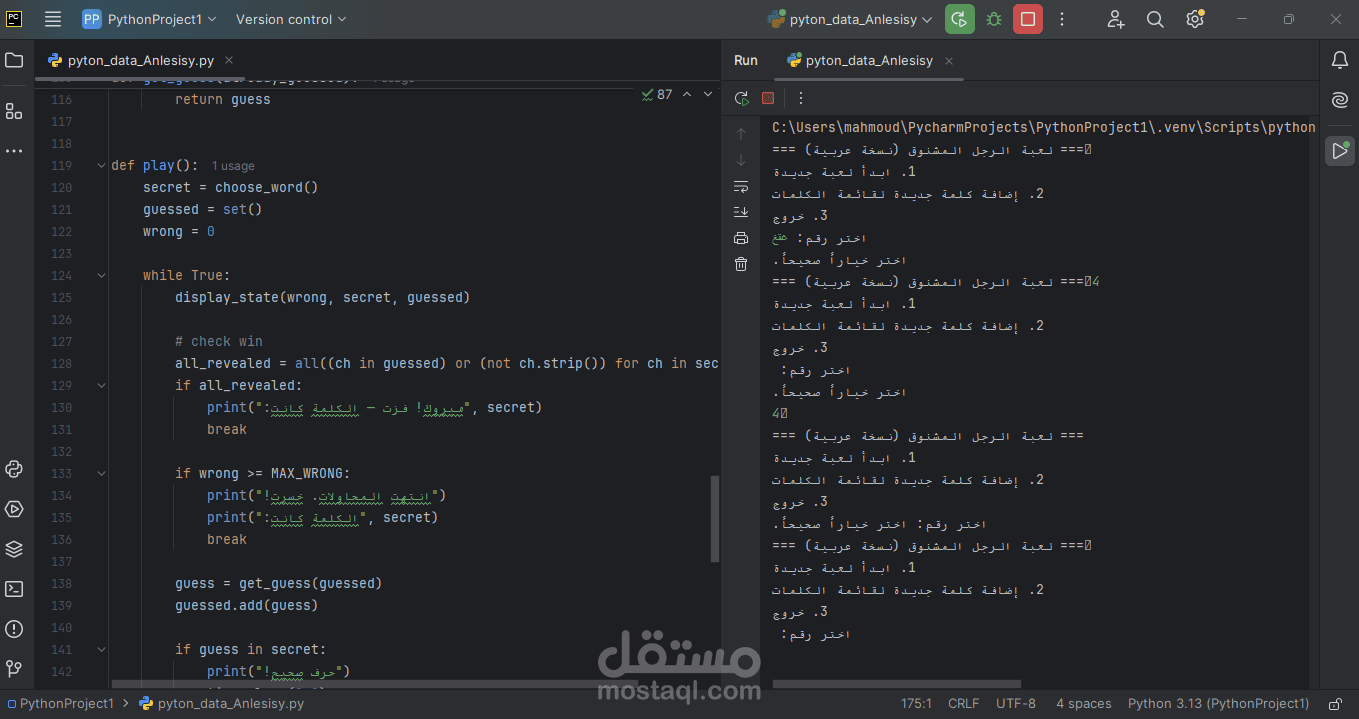Click pyton_data_Anlesisy.py breadcrumb in status bar
Screen dimensions: 1359x719
point(221,704)
